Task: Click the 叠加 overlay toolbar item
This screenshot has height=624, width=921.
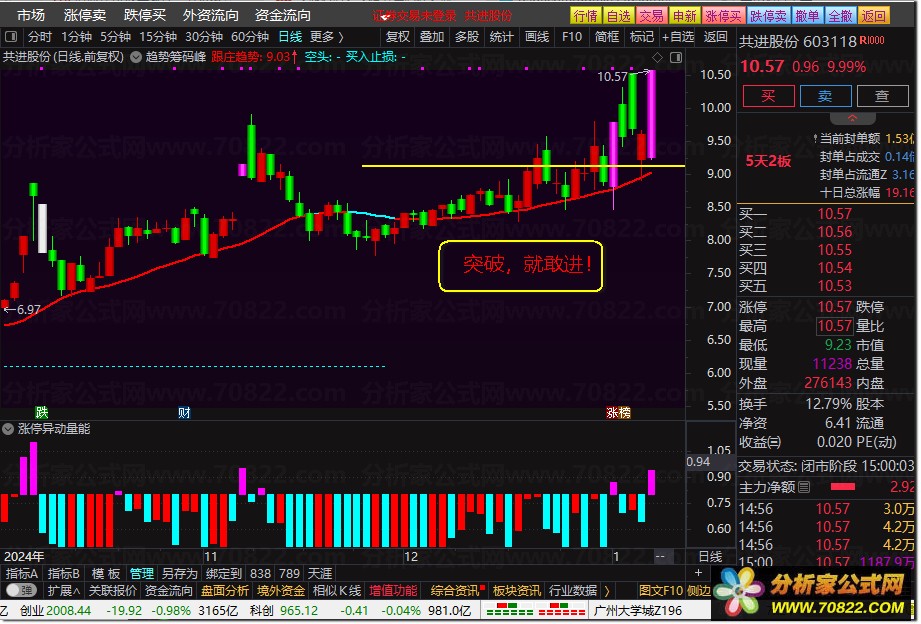Action: 432,37
